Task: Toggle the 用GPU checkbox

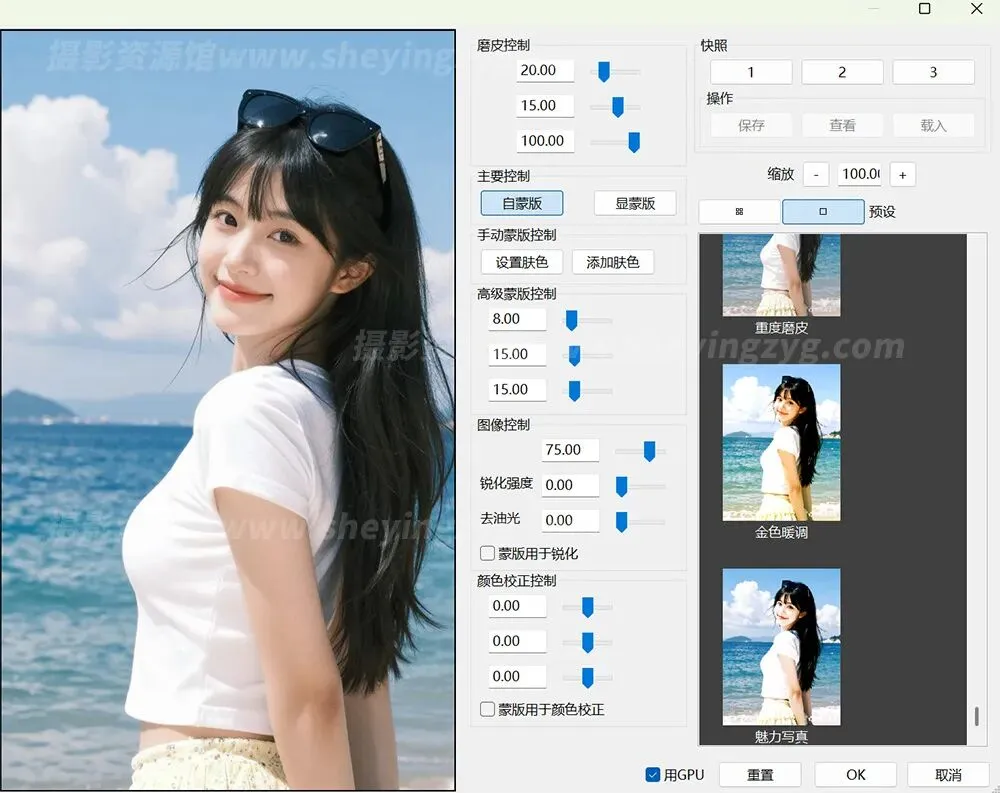Action: [x=652, y=774]
